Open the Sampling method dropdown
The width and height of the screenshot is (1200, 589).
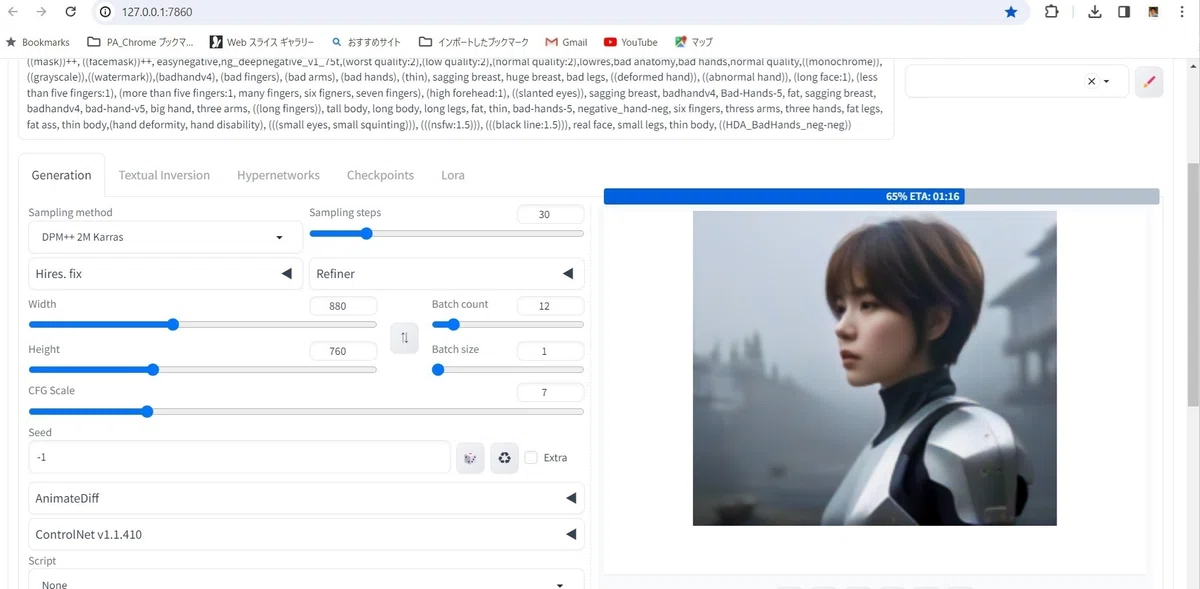pos(165,237)
